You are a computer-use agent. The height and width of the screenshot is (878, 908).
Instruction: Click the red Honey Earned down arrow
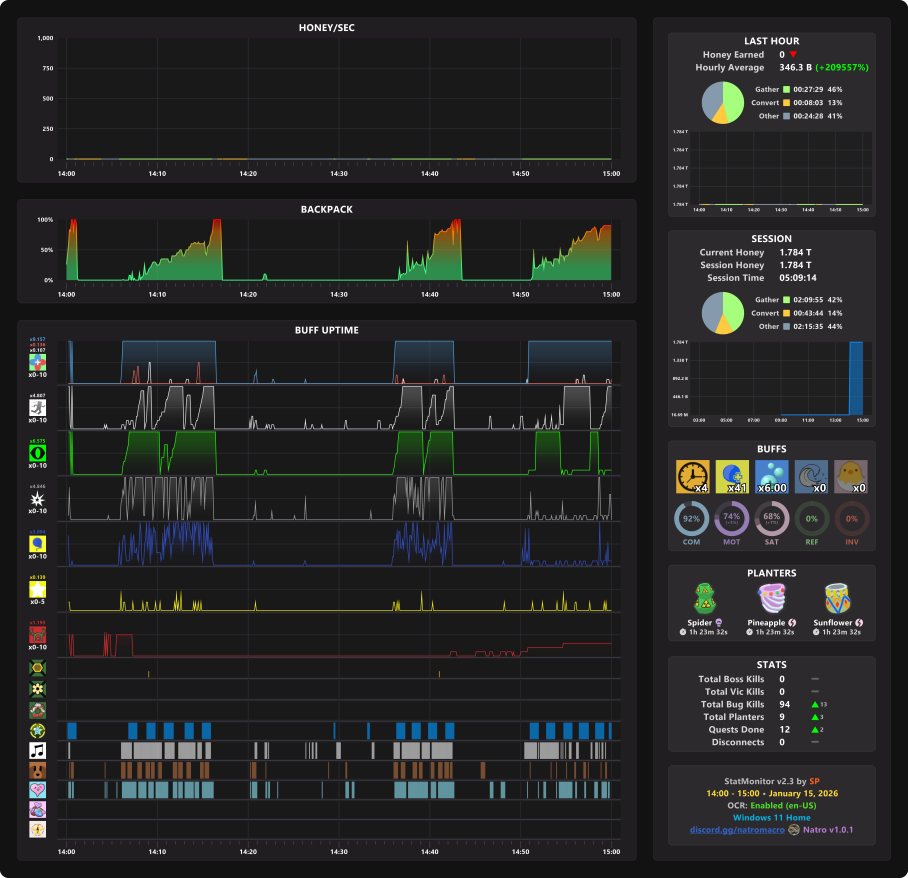click(x=793, y=54)
